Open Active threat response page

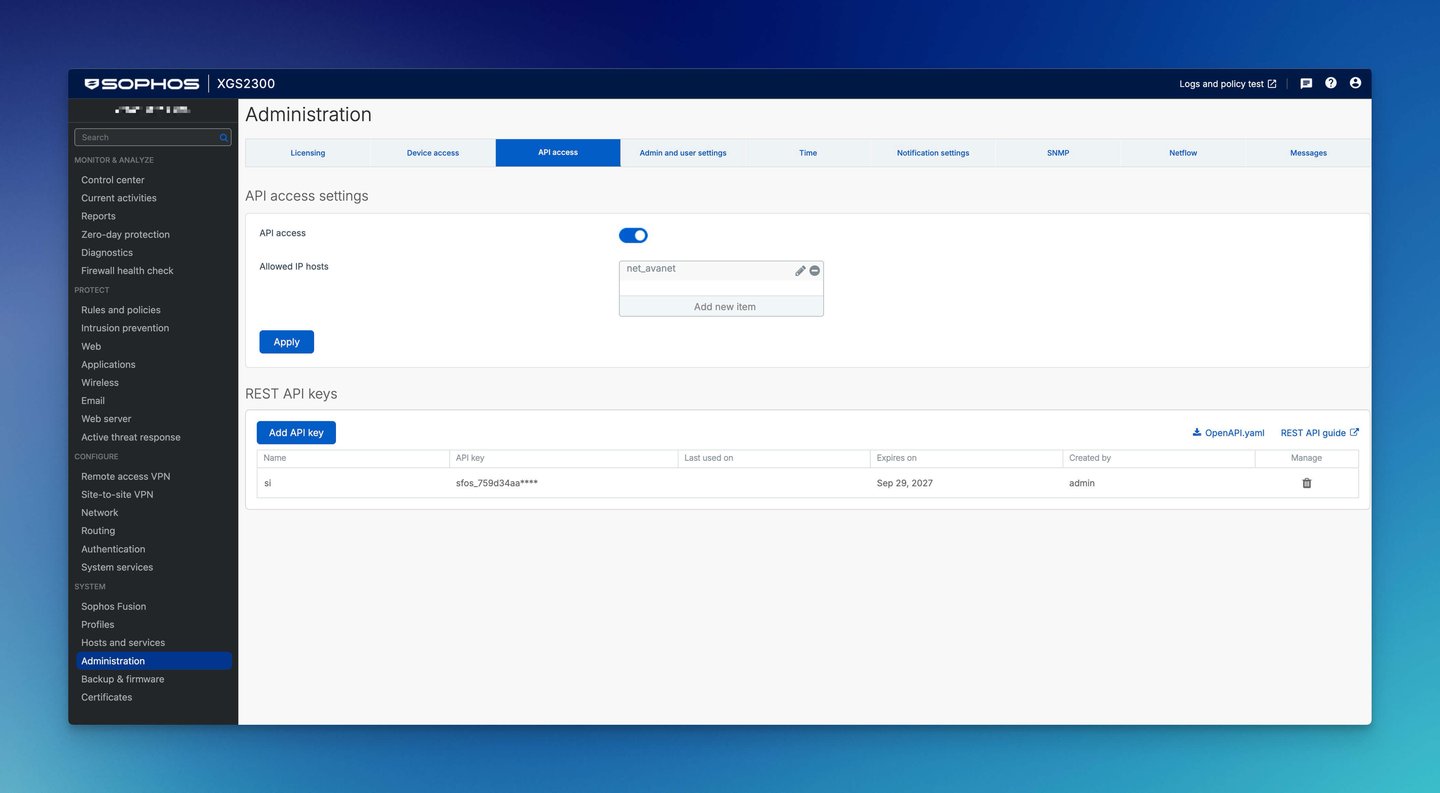[131, 437]
